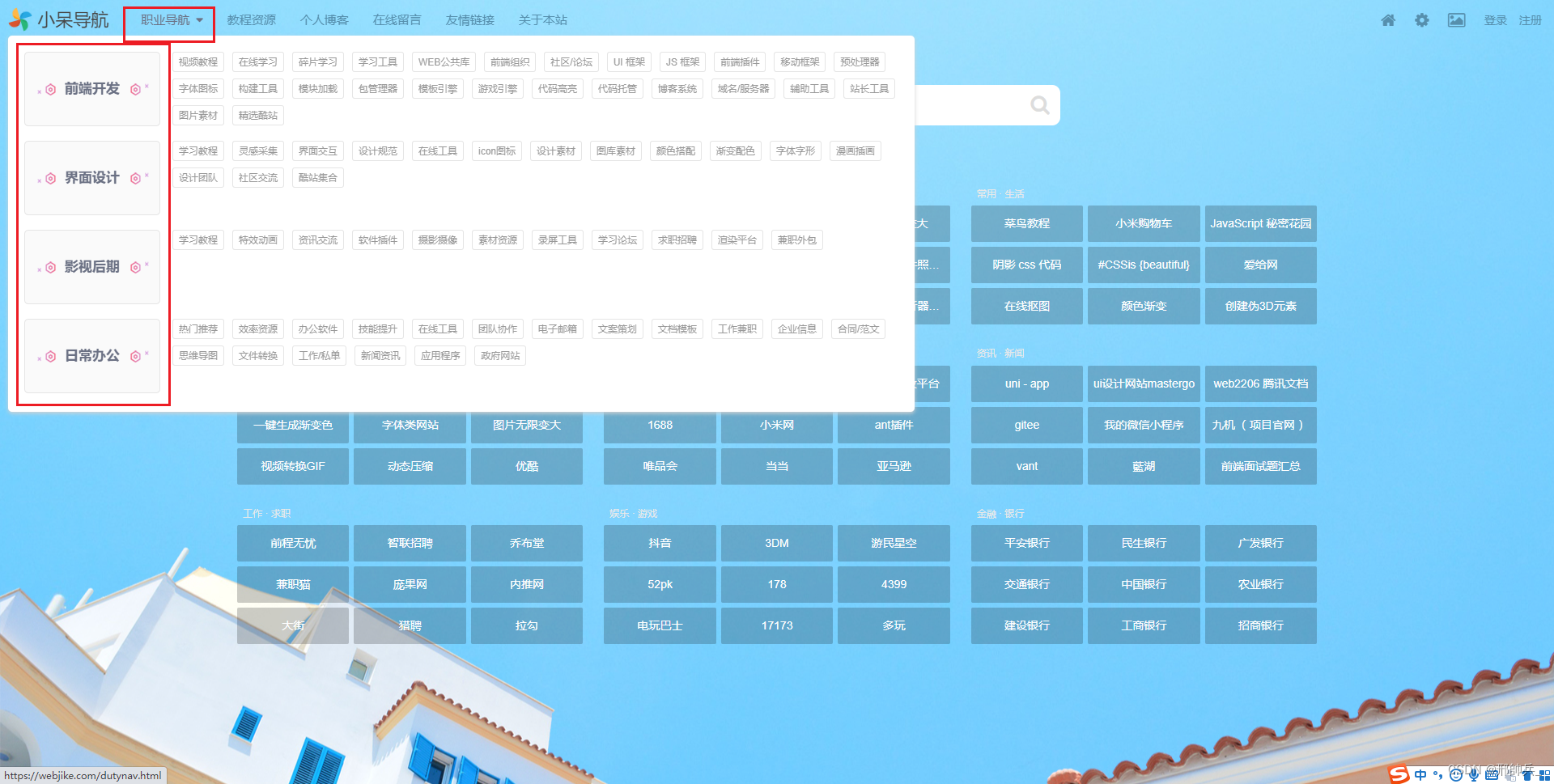Open the 渲染平台 tag
This screenshot has height=784, width=1554.
737,240
